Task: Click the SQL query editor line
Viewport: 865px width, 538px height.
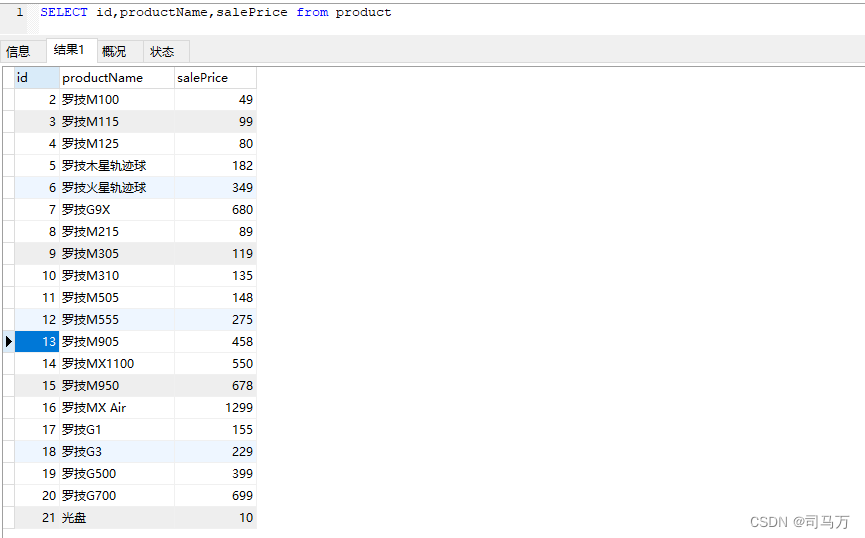Action: pos(216,12)
